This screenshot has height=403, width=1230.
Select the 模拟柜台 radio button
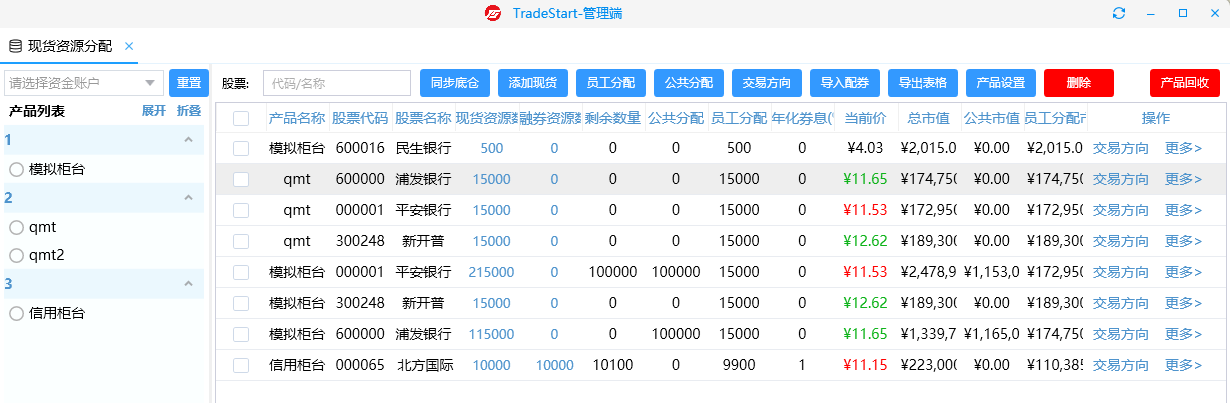click(x=16, y=169)
